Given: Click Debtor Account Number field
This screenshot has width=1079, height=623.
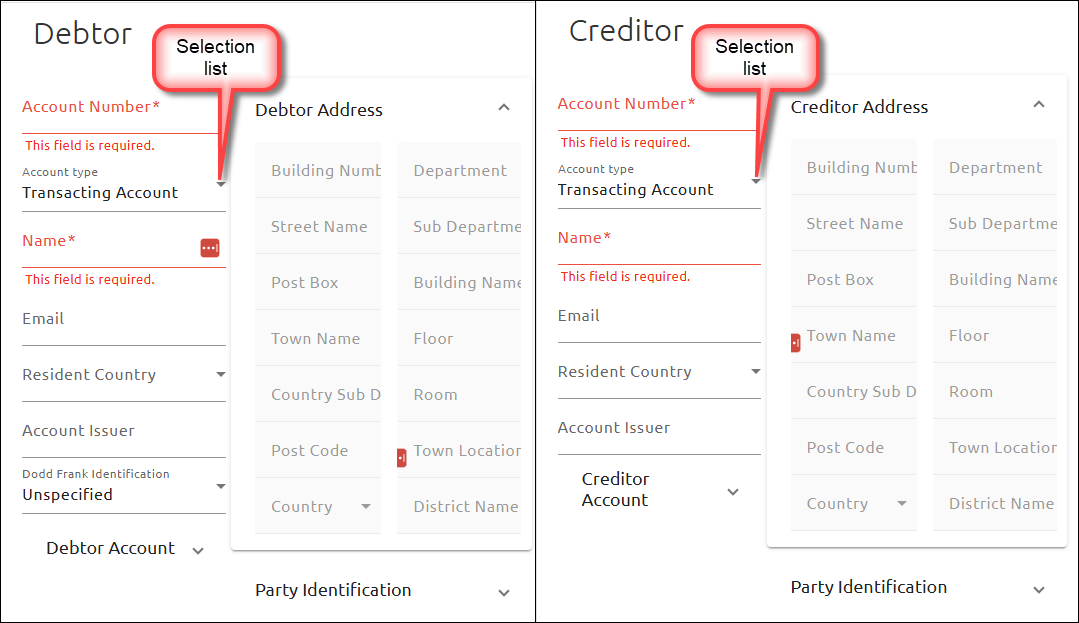Looking at the screenshot, I should (x=120, y=108).
